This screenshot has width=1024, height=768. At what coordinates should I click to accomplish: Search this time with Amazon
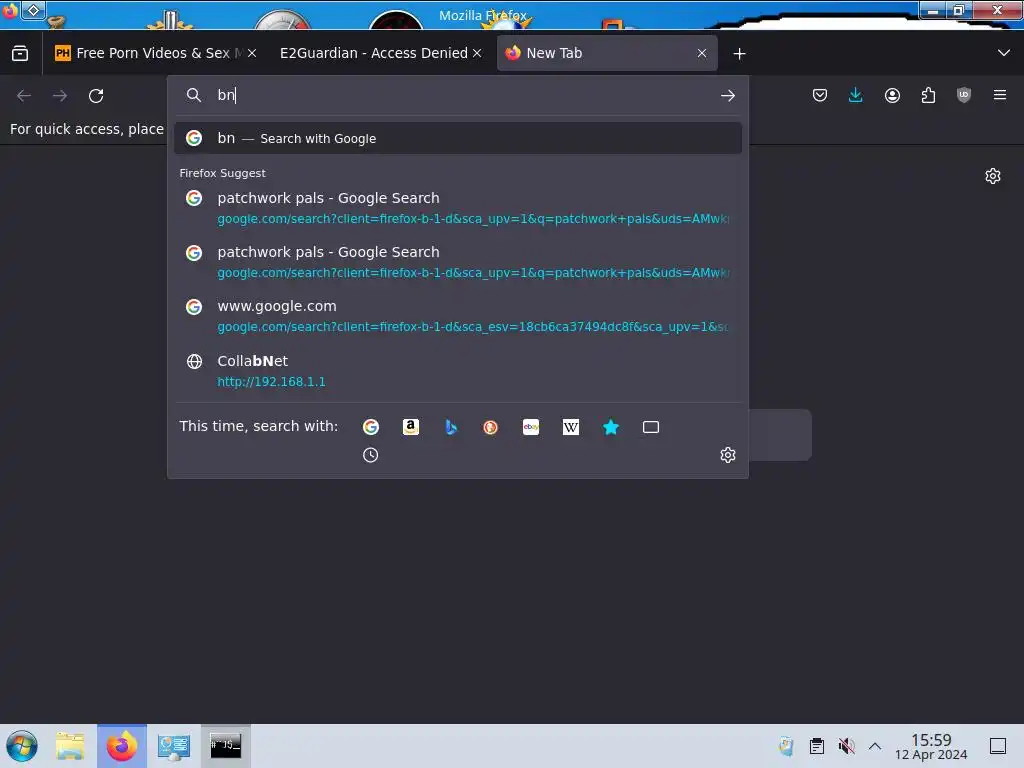[411, 426]
